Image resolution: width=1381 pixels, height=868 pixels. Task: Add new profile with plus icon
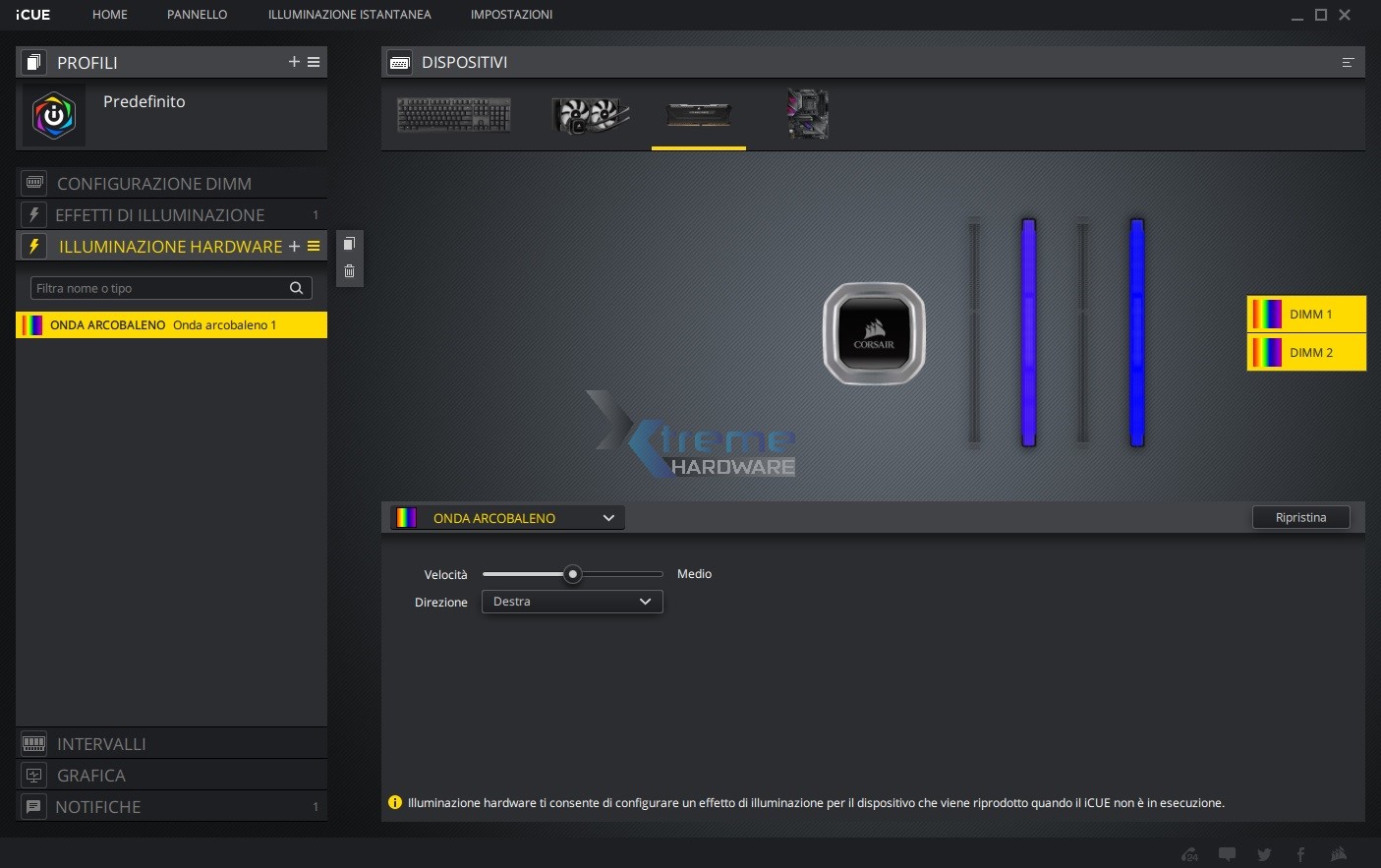294,62
